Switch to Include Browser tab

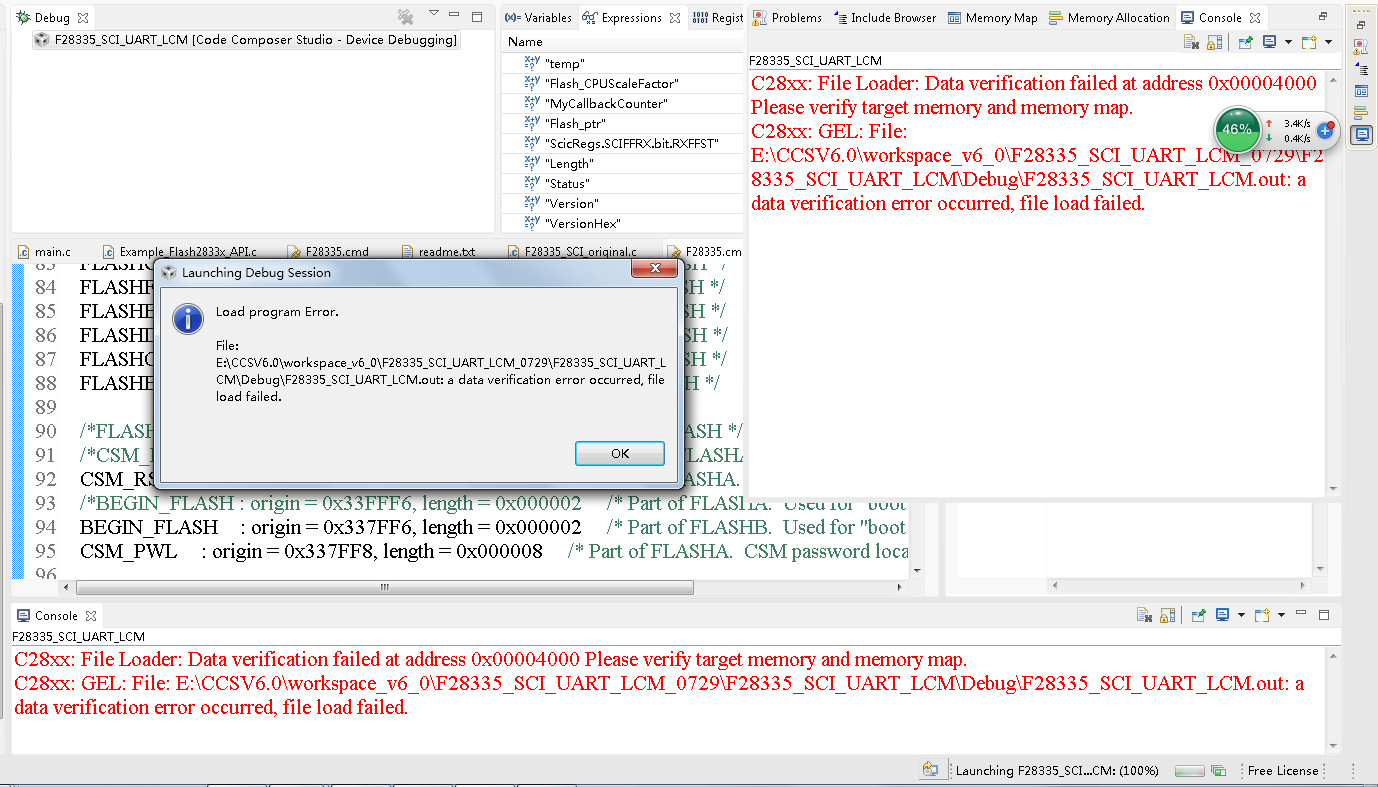click(886, 18)
